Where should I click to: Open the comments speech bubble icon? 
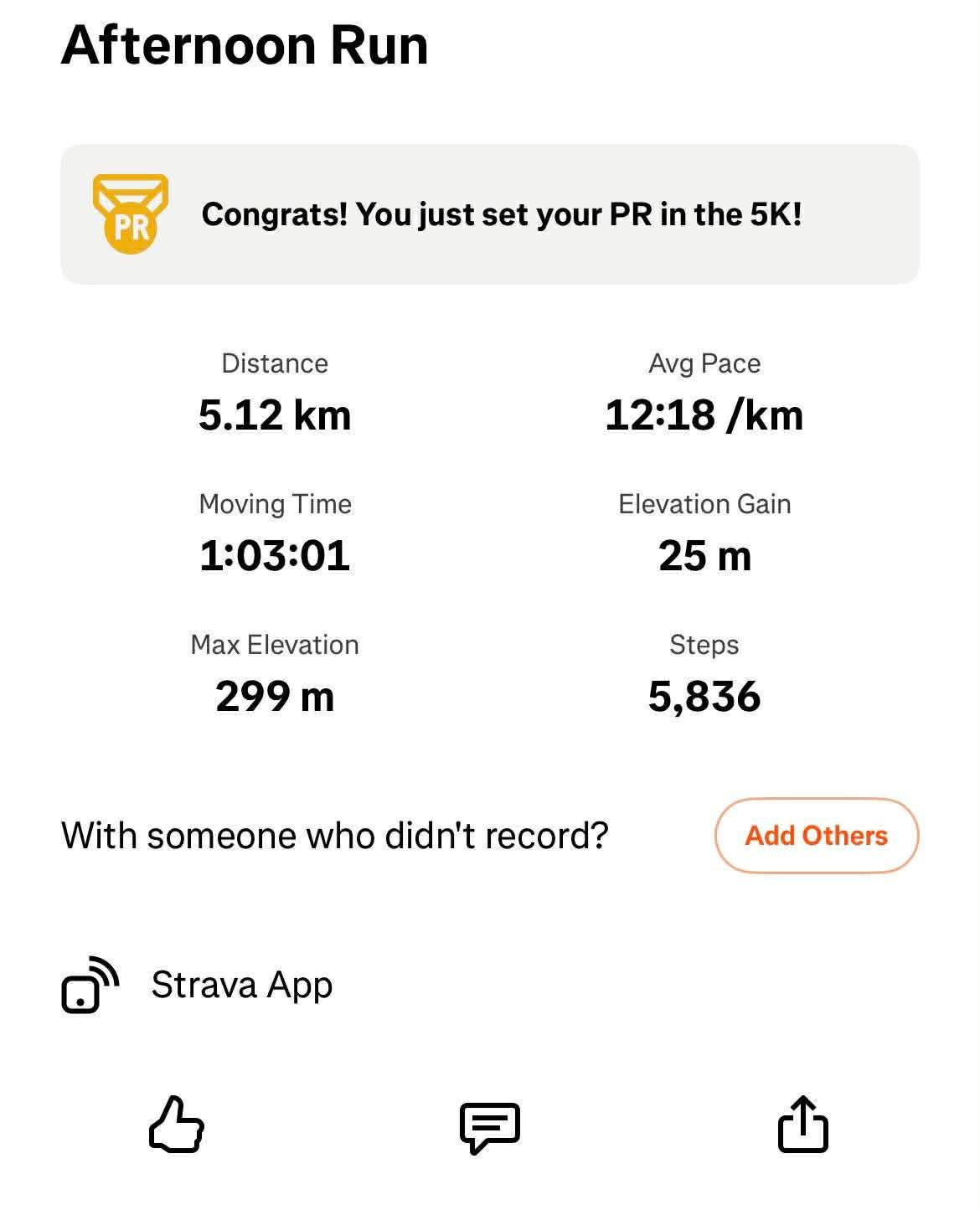point(490,1126)
